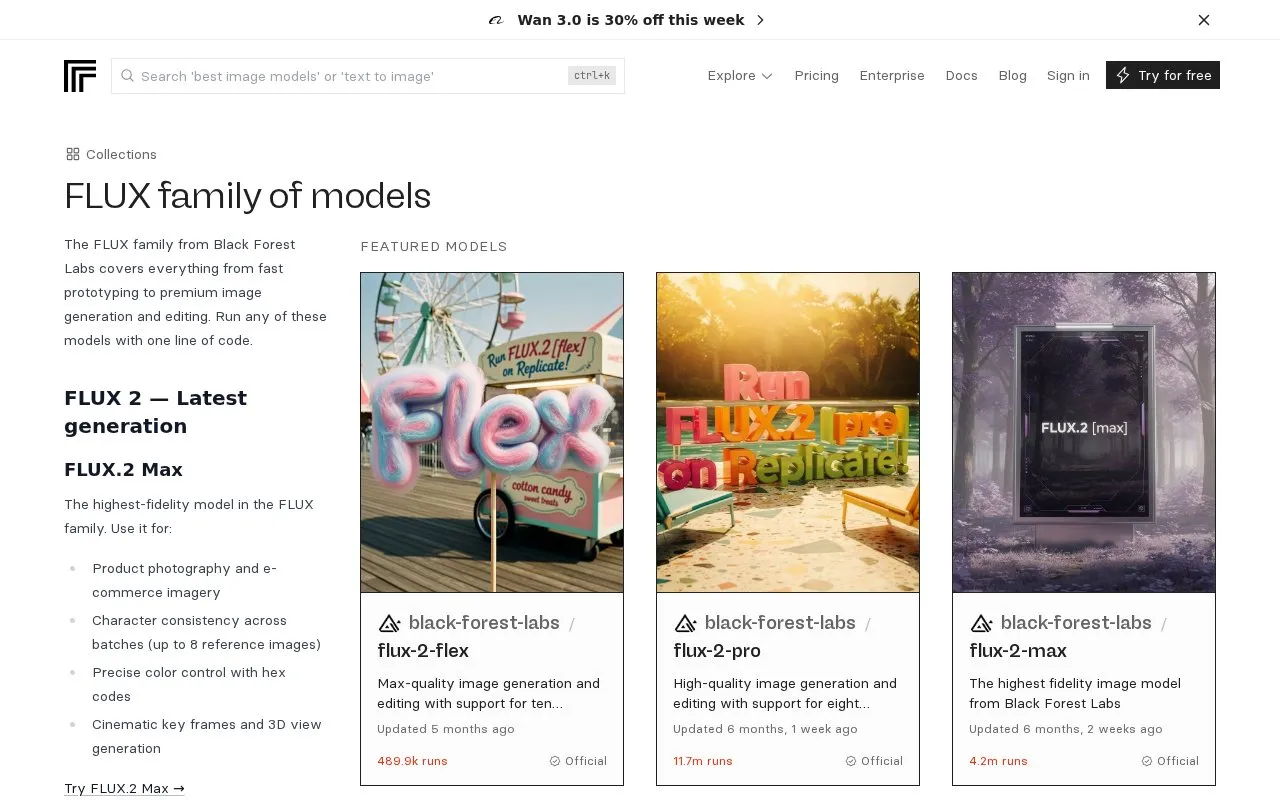Open the Blog link
1280x800 pixels.
point(1012,75)
